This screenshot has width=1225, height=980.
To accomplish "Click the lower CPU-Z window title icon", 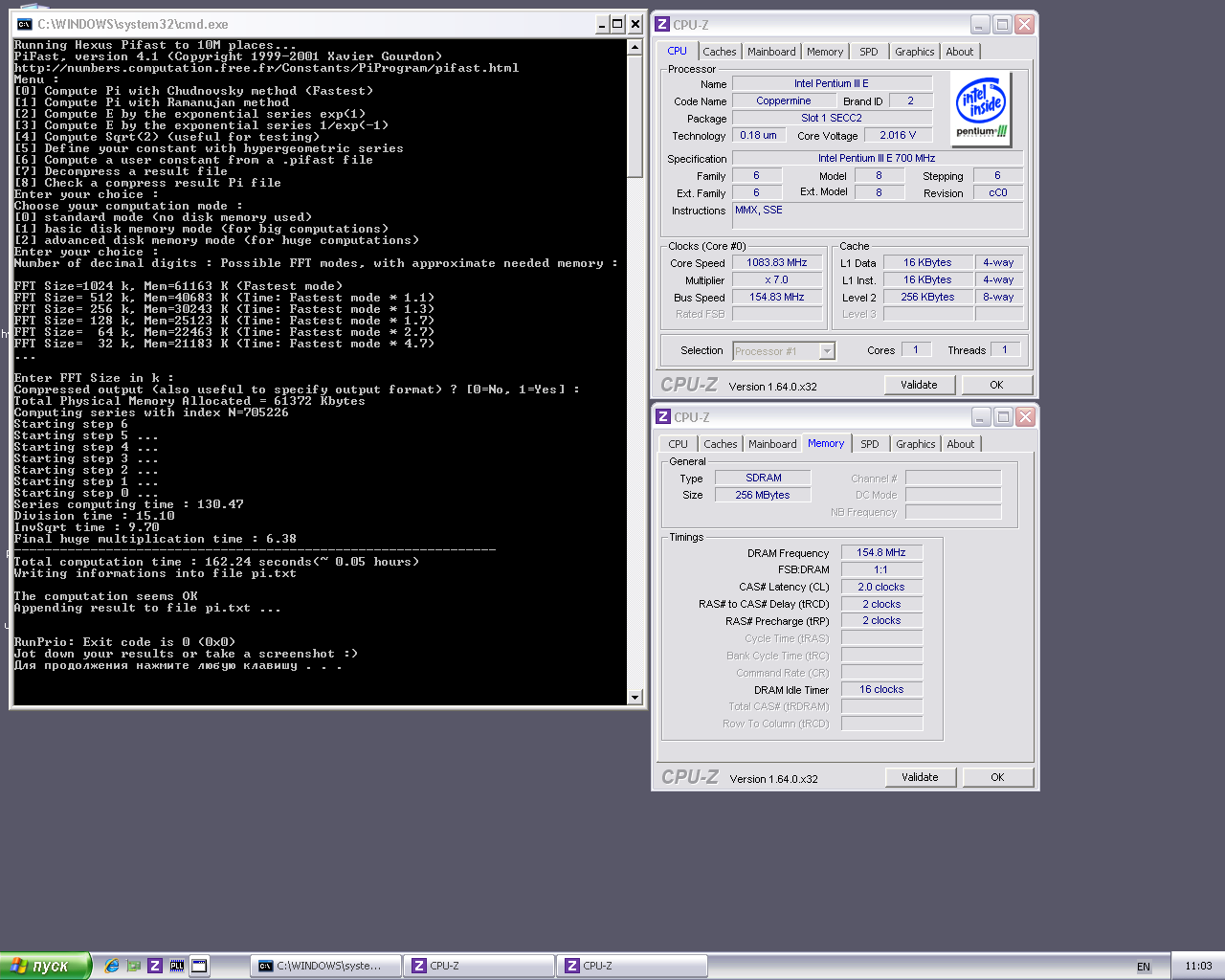I will [662, 417].
